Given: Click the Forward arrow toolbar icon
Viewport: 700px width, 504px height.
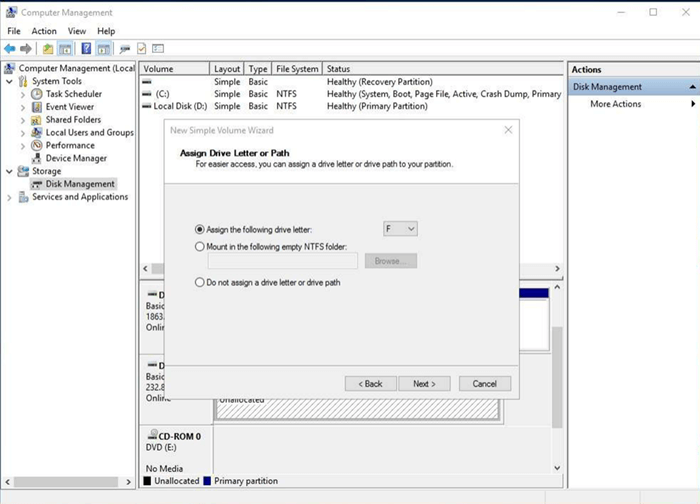Looking at the screenshot, I should 27,48.
